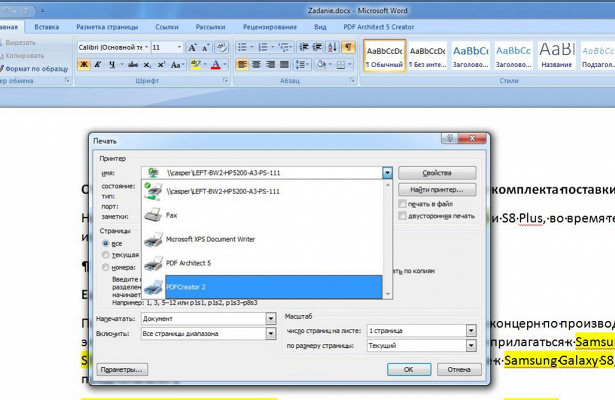The height and width of the screenshot is (400, 615).
Task: Justify paragraph text
Action: pos(284,64)
